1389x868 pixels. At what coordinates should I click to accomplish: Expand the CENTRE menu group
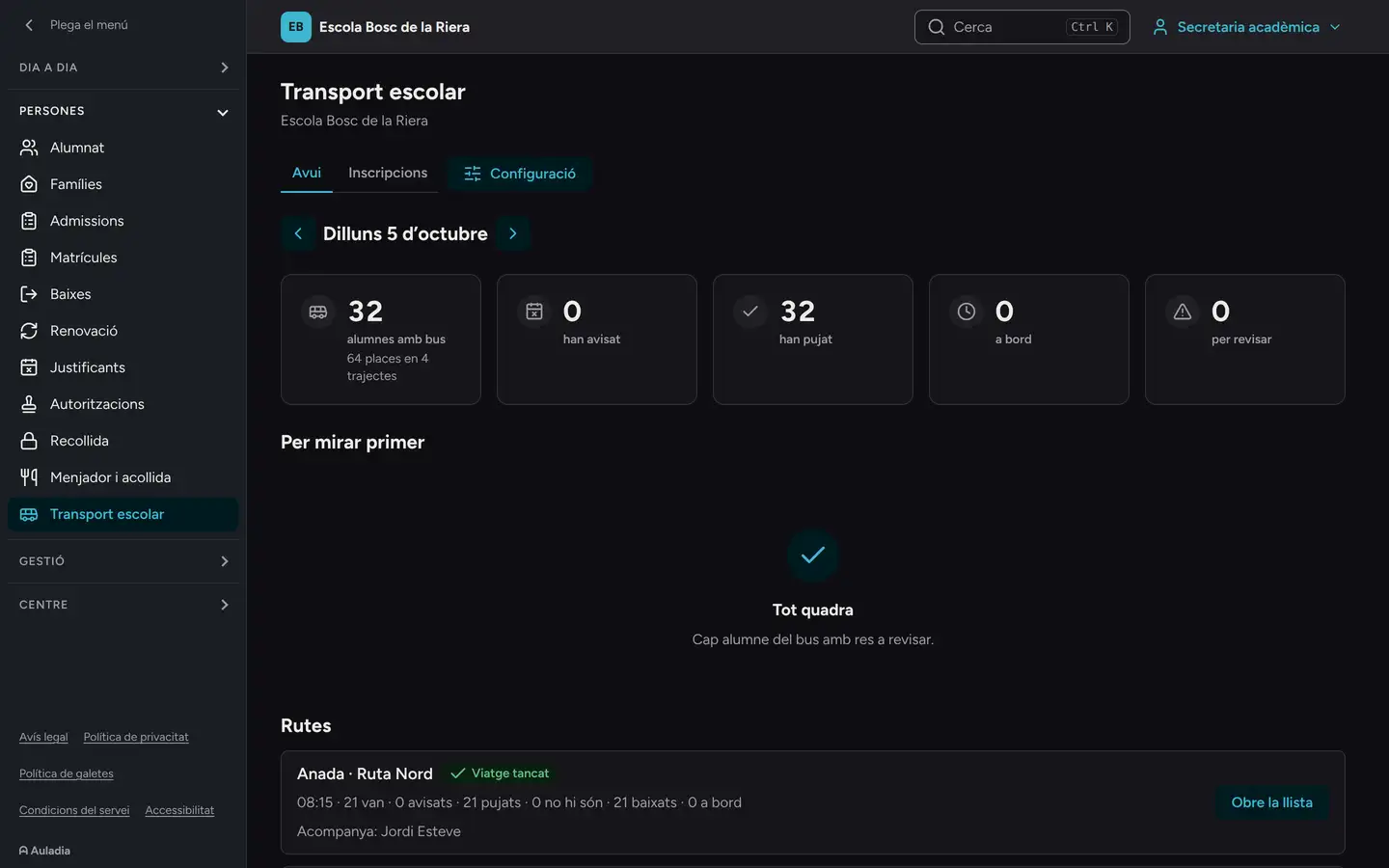(x=123, y=605)
